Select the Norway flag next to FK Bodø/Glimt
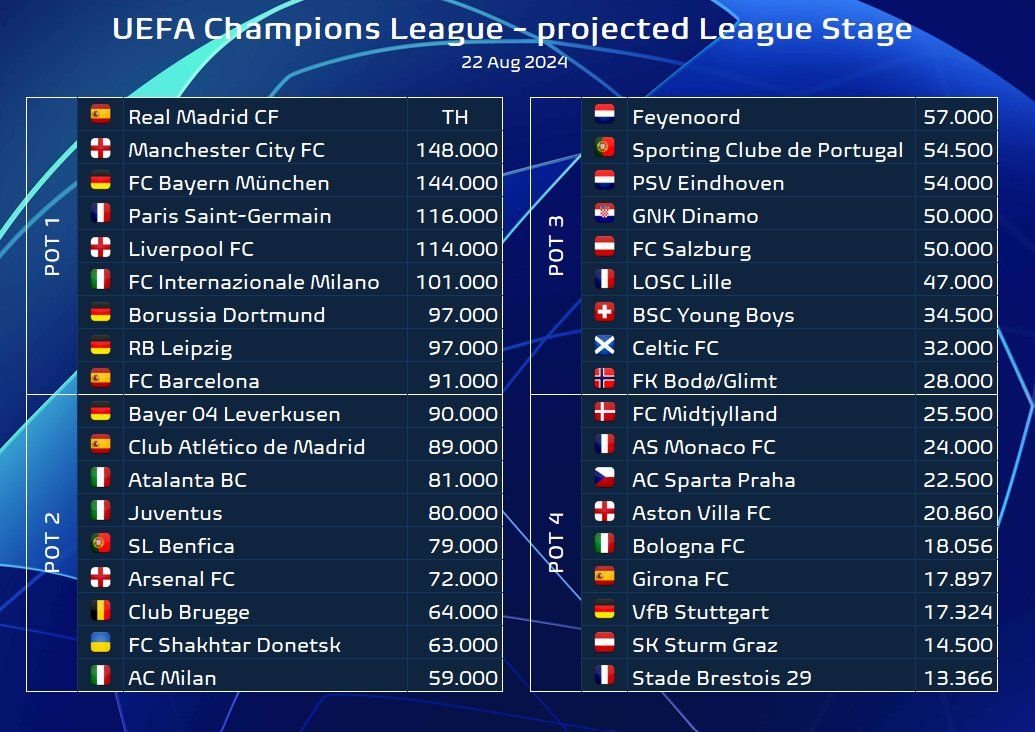This screenshot has height=732, width=1035. click(604, 378)
